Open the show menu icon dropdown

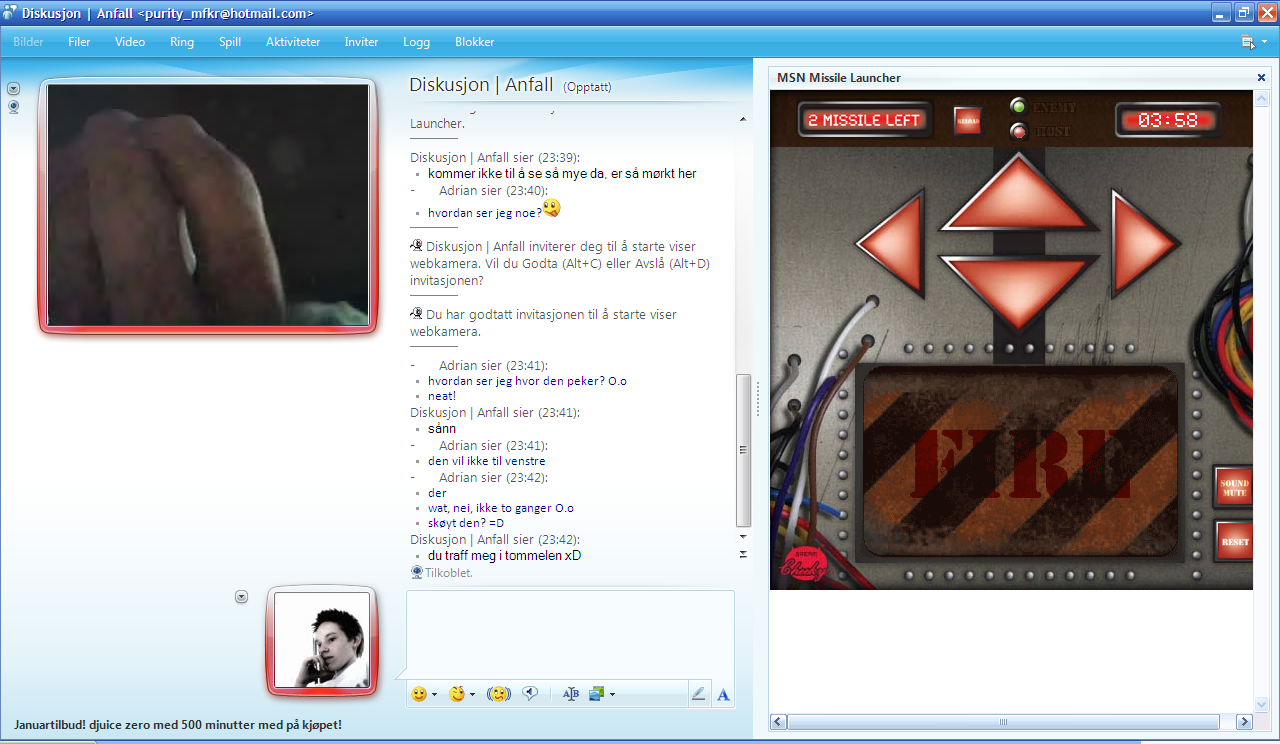pyautogui.click(x=1254, y=42)
